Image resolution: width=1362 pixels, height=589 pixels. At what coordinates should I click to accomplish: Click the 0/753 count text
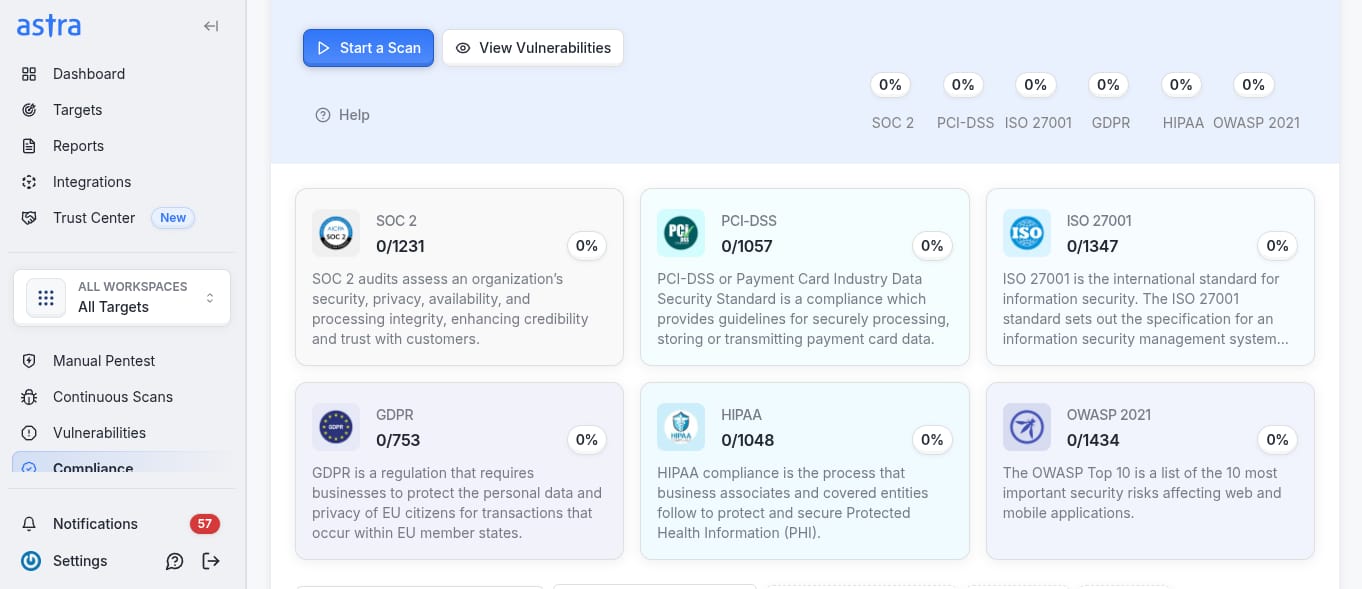click(x=398, y=440)
